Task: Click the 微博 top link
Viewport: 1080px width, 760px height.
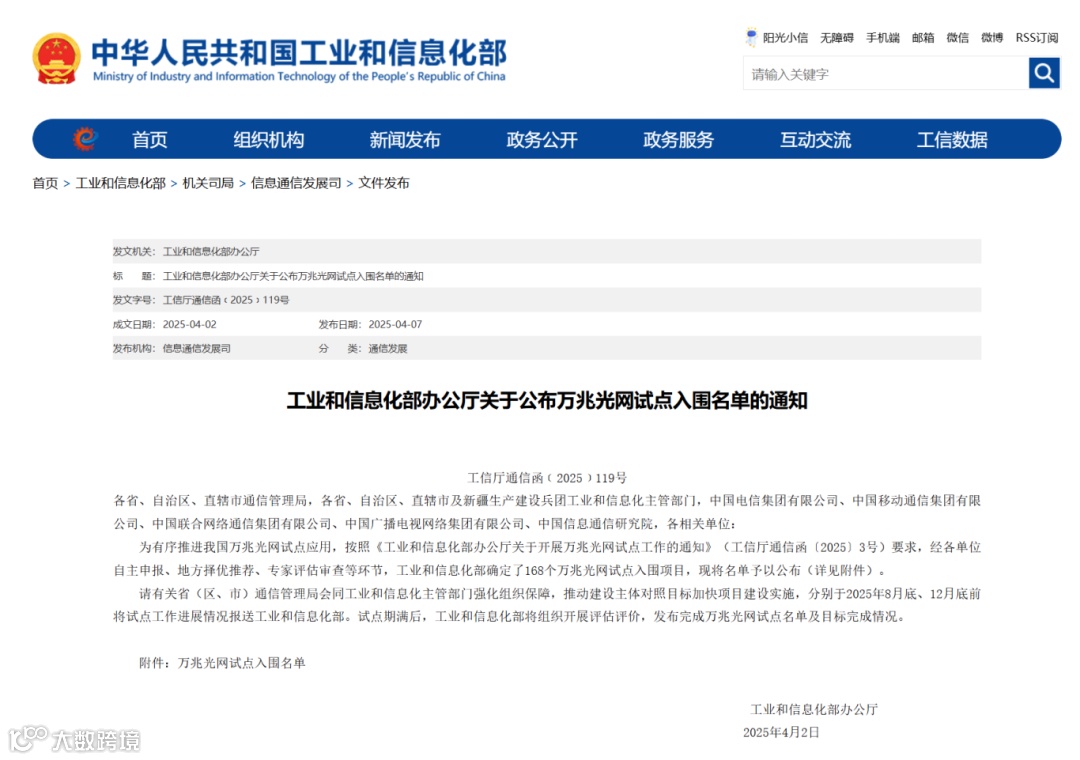Action: tap(992, 38)
